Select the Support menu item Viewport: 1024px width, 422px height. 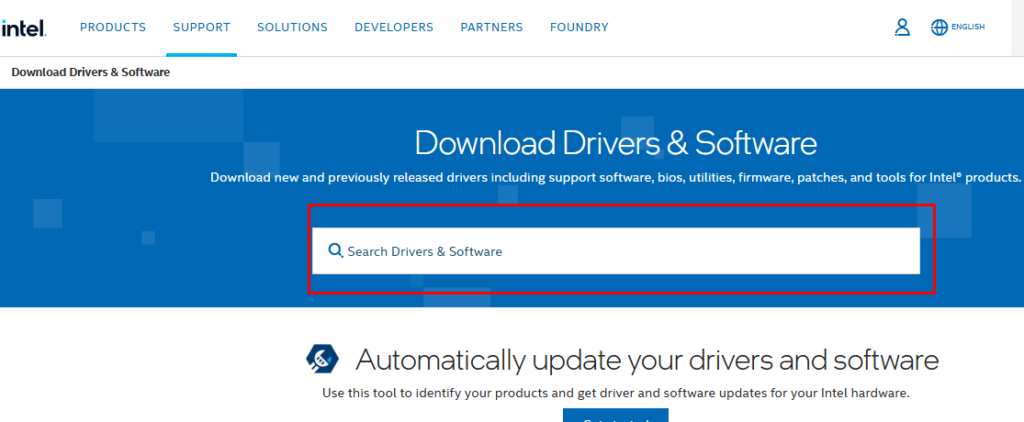[201, 27]
